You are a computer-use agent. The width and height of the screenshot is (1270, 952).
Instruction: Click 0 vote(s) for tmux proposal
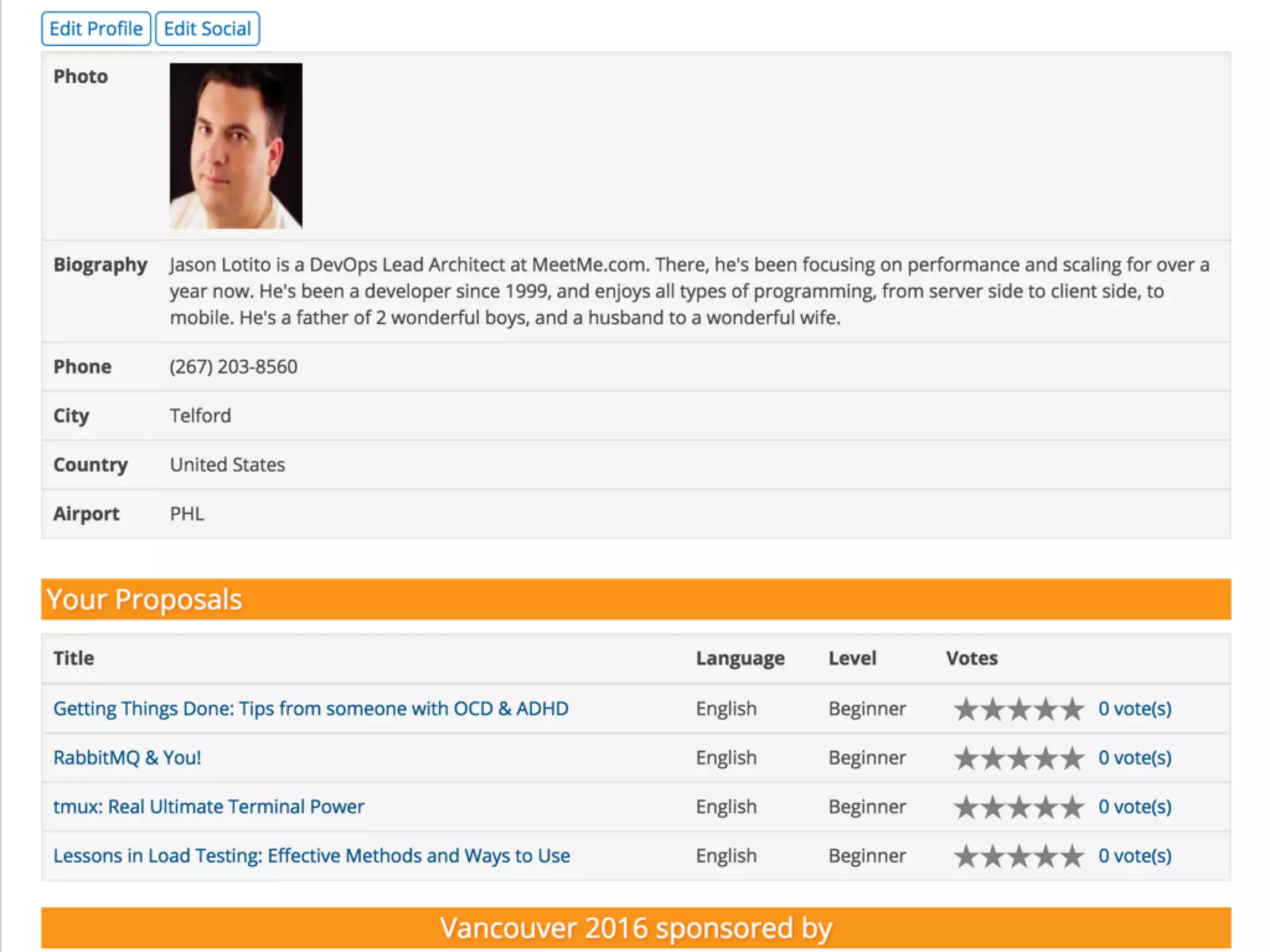click(x=1135, y=806)
